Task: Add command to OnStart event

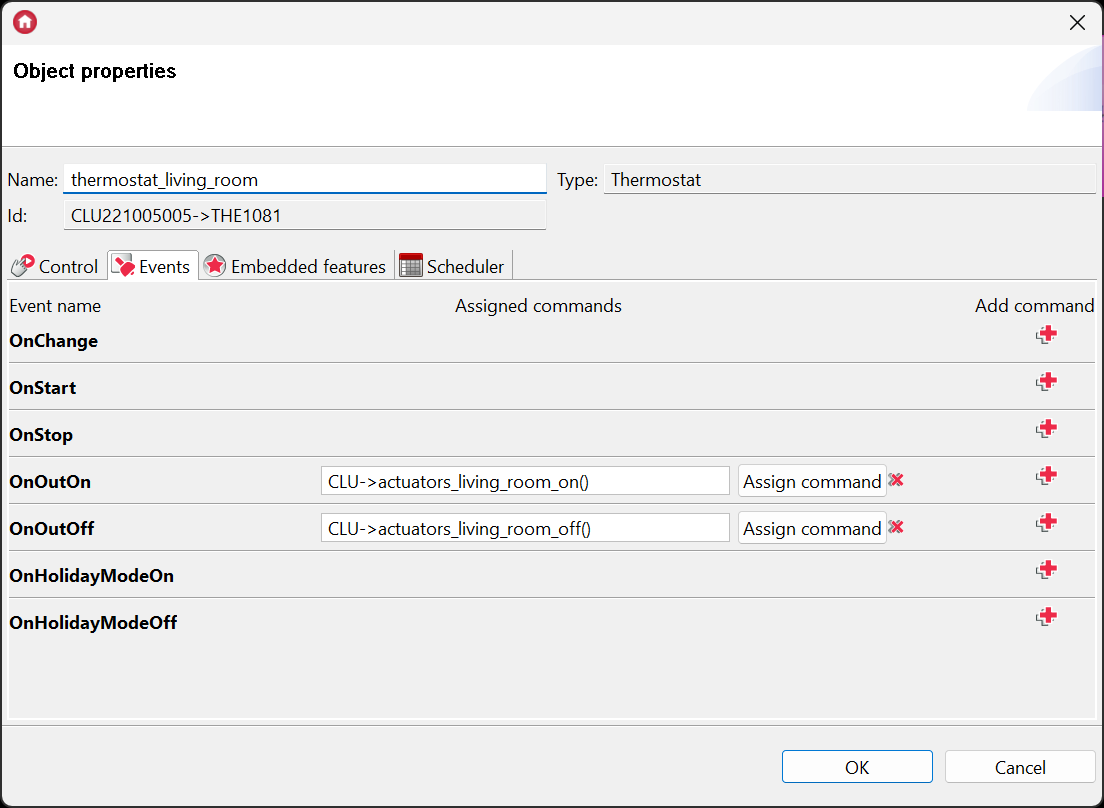Action: [x=1046, y=382]
